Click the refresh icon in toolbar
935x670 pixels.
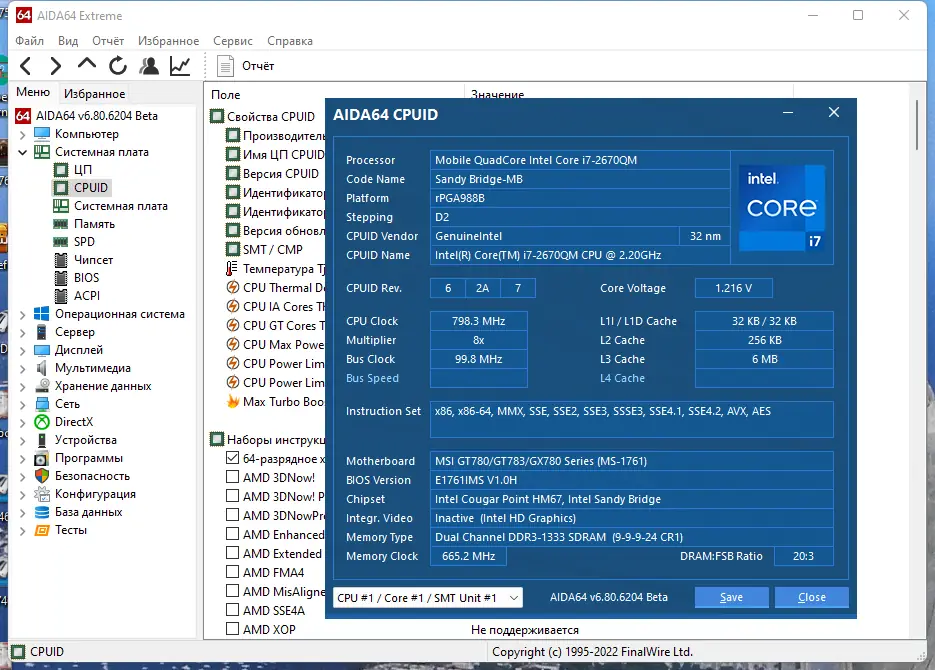pyautogui.click(x=118, y=66)
